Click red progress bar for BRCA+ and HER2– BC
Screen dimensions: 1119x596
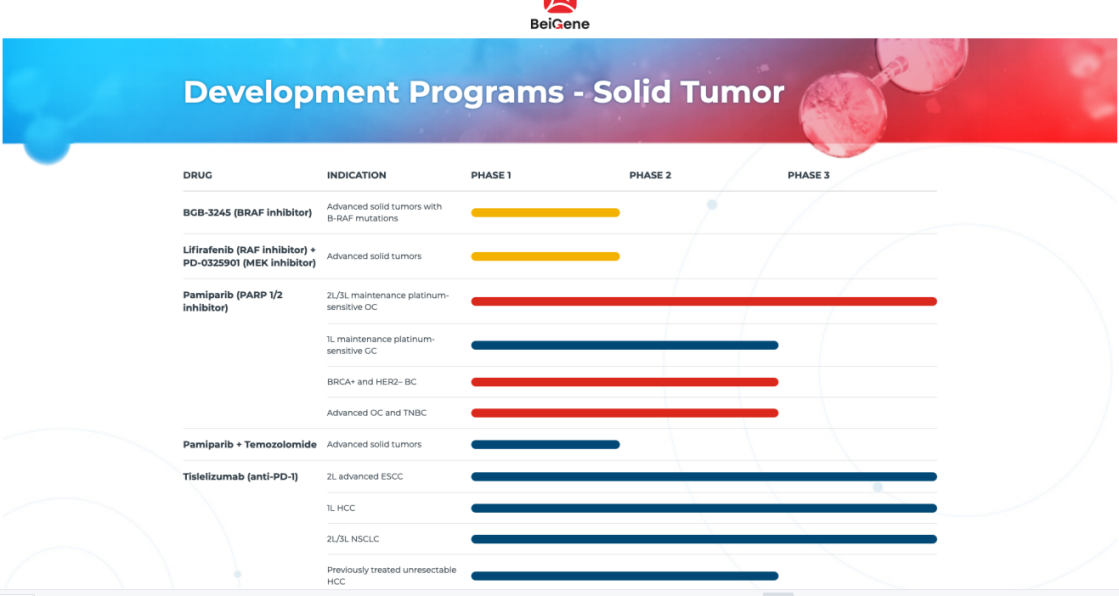[624, 382]
